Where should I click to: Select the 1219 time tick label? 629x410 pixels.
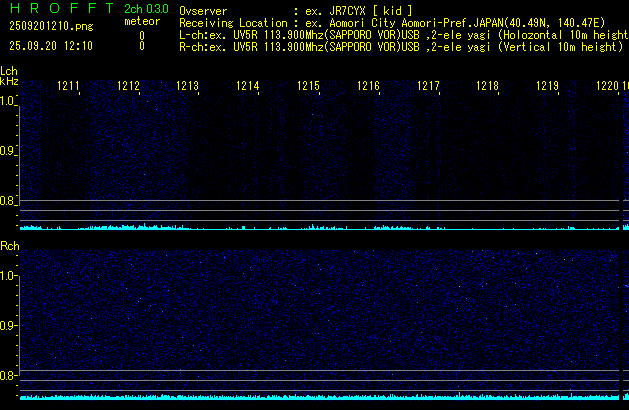click(547, 87)
